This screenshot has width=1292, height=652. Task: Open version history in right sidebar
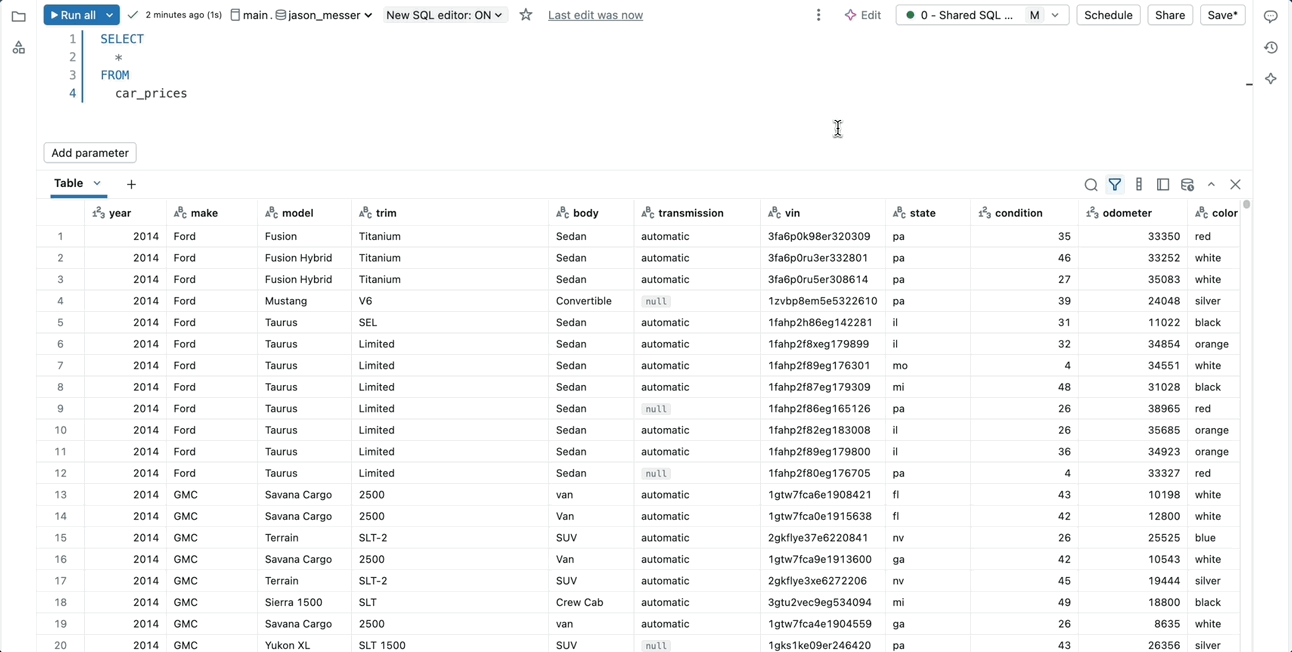click(x=1271, y=47)
